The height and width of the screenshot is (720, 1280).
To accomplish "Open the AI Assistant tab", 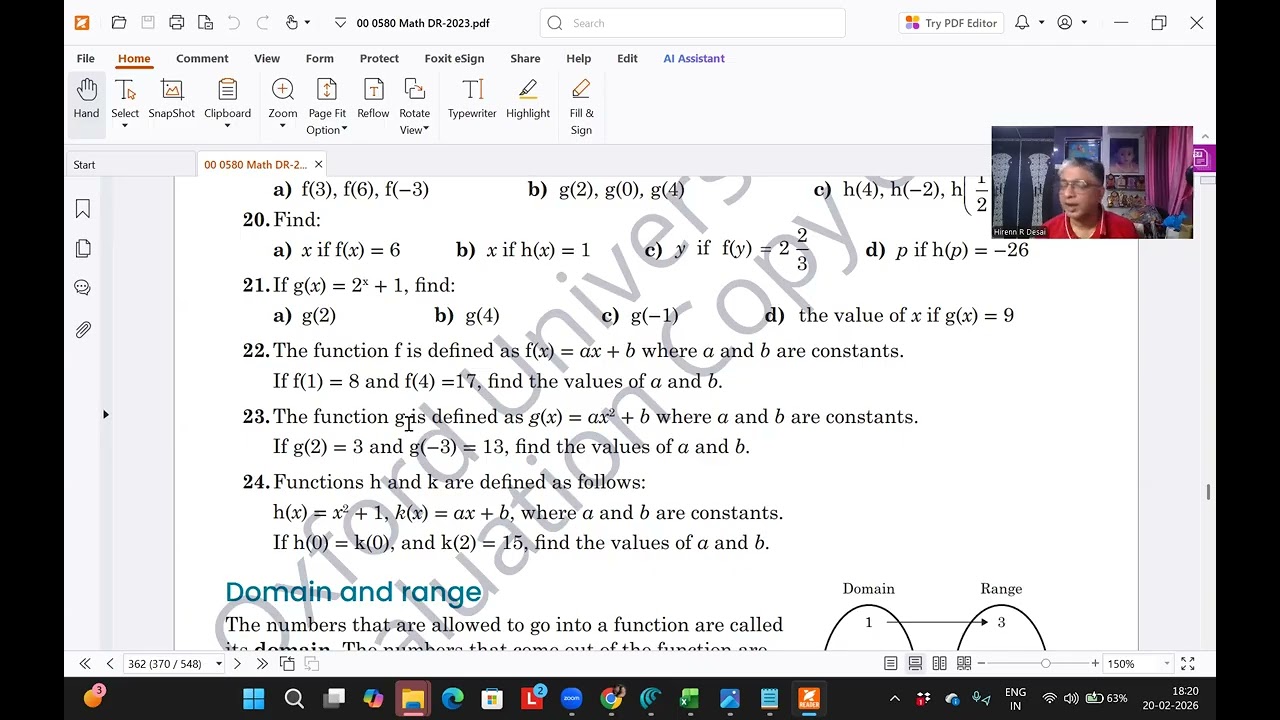I will [694, 58].
